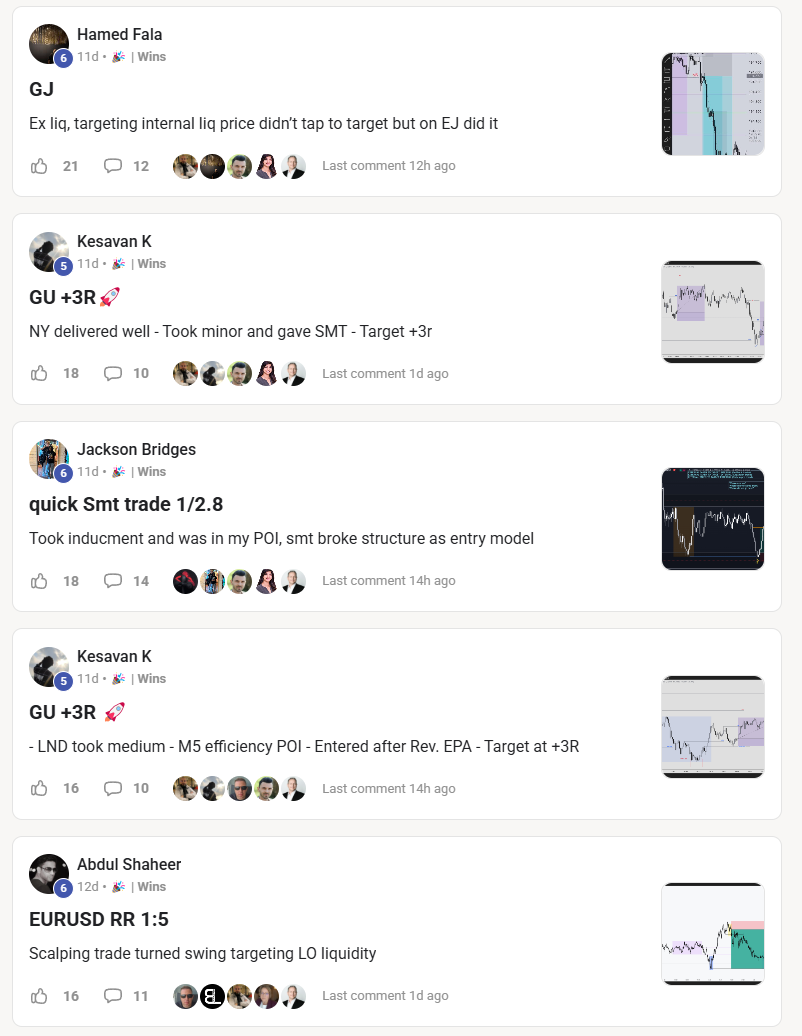Like Hamed Fala's GJ post
802x1036 pixels.
39,166
